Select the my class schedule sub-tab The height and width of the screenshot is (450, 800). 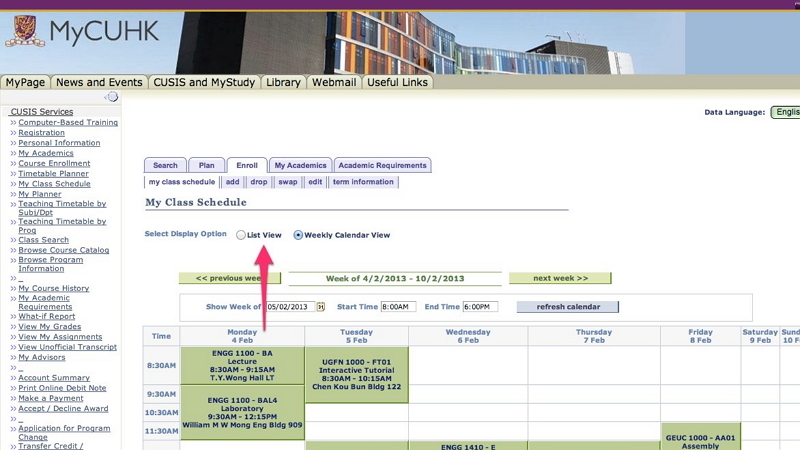pos(182,182)
